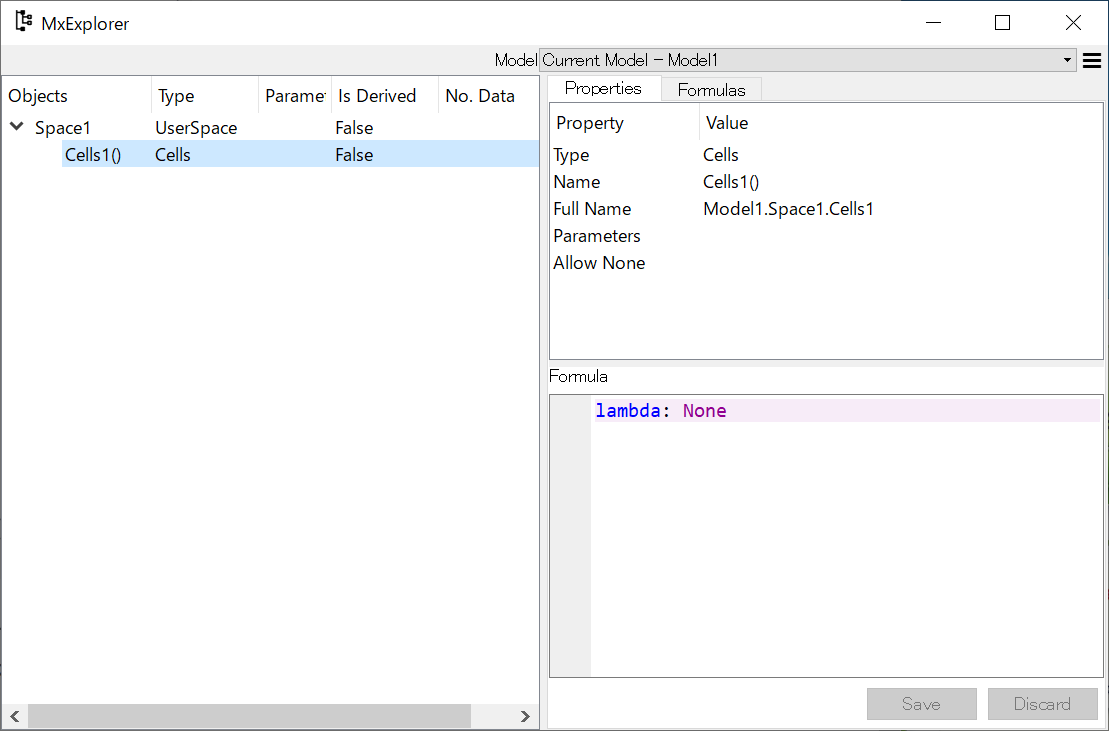1109x731 pixels.
Task: Select the Cells1() tree item
Action: click(x=92, y=155)
